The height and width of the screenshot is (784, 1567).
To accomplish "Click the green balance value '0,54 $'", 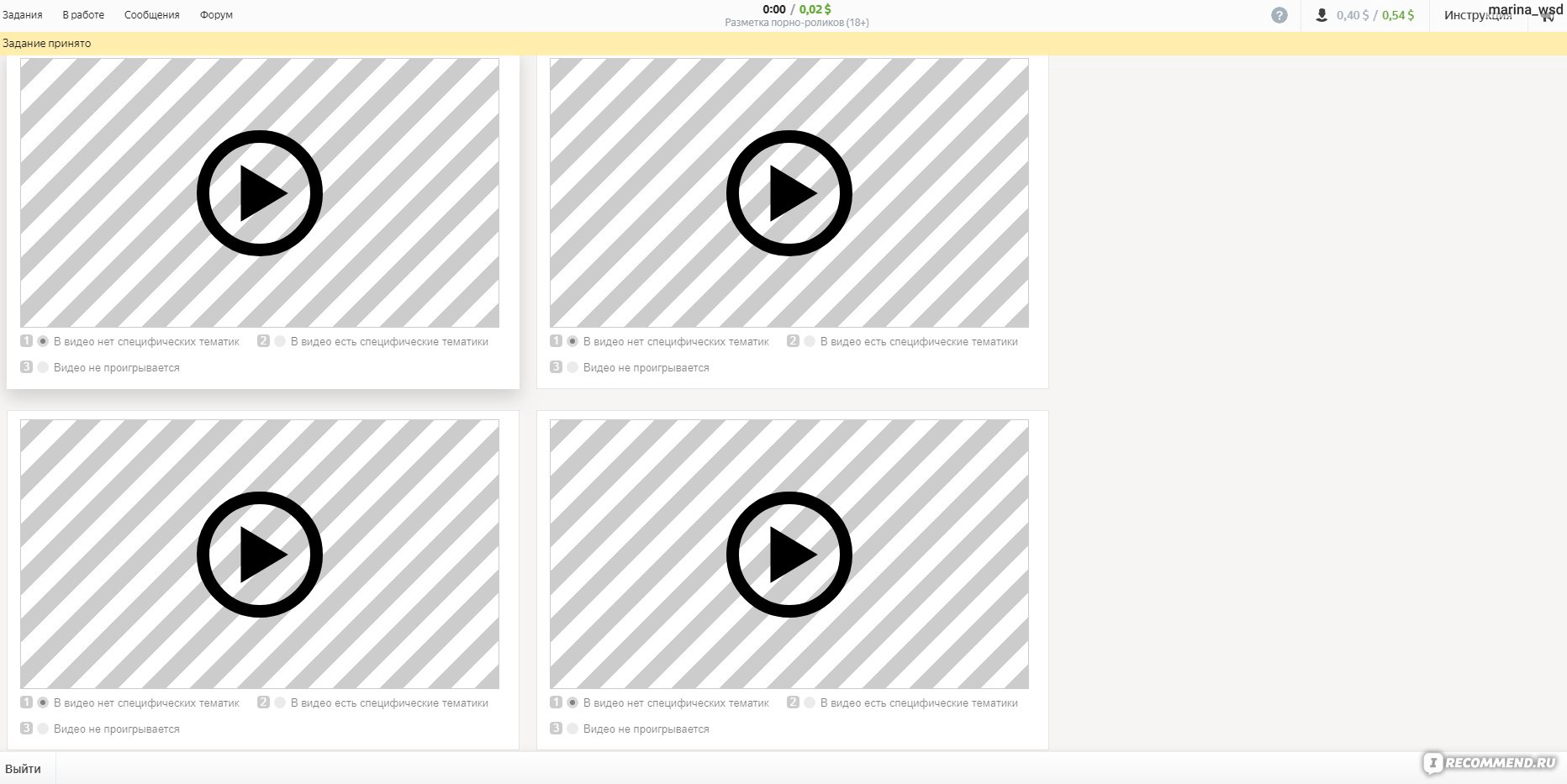I will [1398, 15].
